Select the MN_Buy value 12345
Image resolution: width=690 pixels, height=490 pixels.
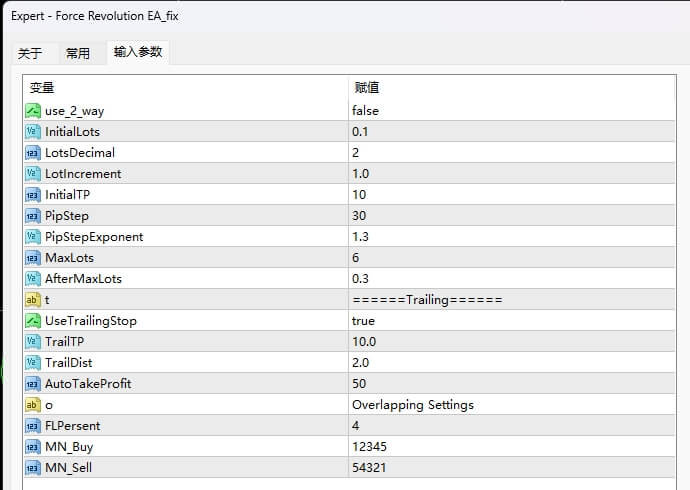(368, 447)
